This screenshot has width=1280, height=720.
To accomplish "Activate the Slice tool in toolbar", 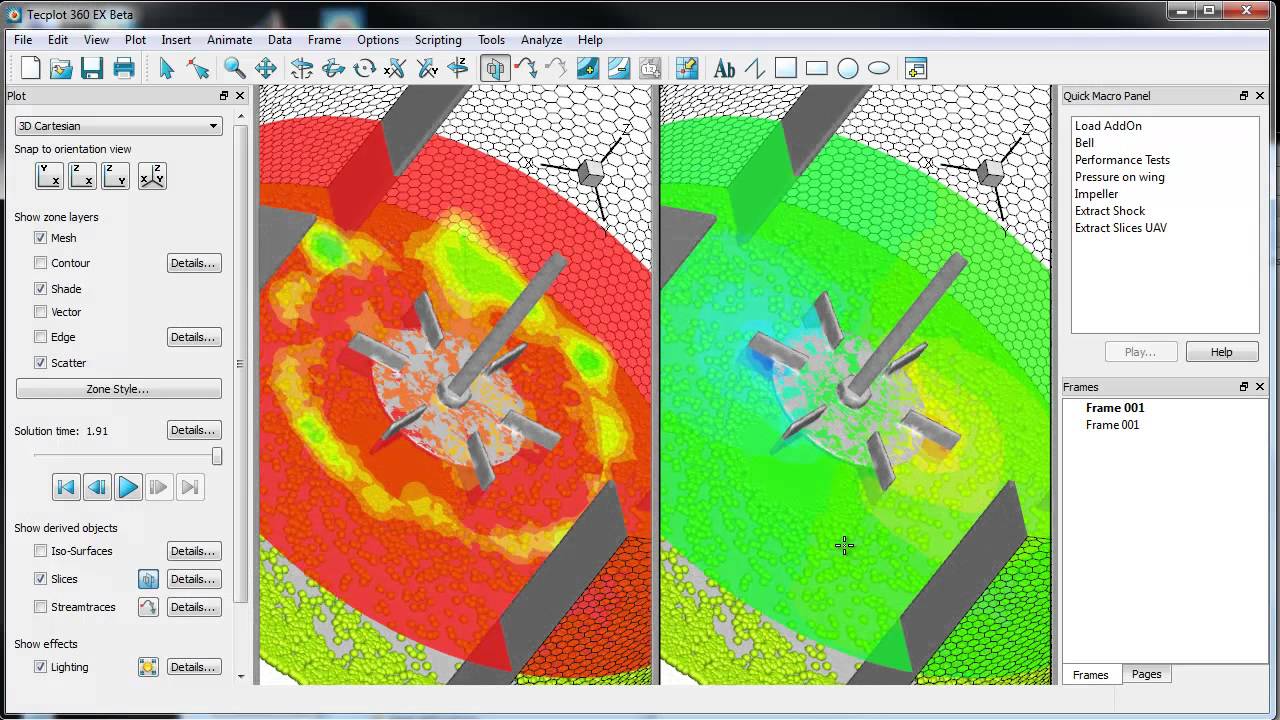I will [494, 68].
